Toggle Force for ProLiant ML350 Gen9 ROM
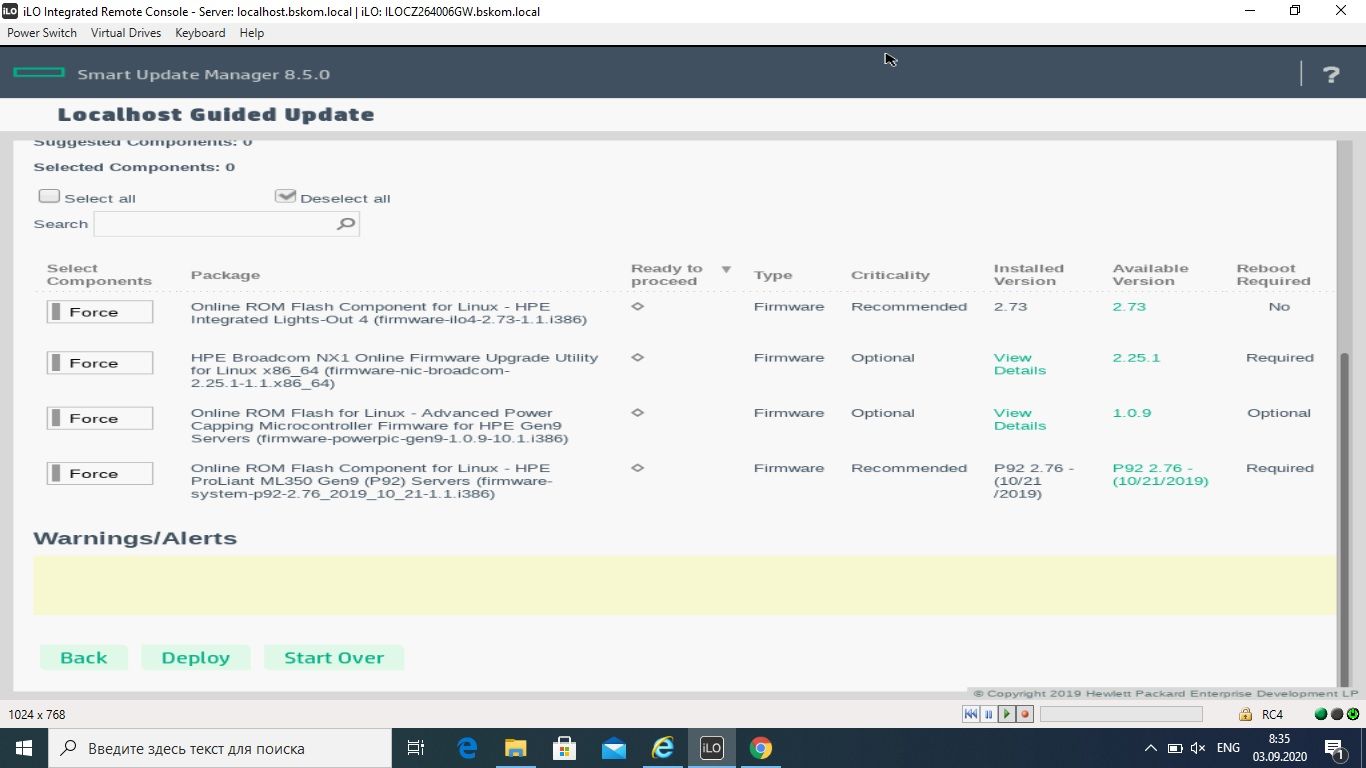Image resolution: width=1366 pixels, height=768 pixels. click(x=100, y=473)
